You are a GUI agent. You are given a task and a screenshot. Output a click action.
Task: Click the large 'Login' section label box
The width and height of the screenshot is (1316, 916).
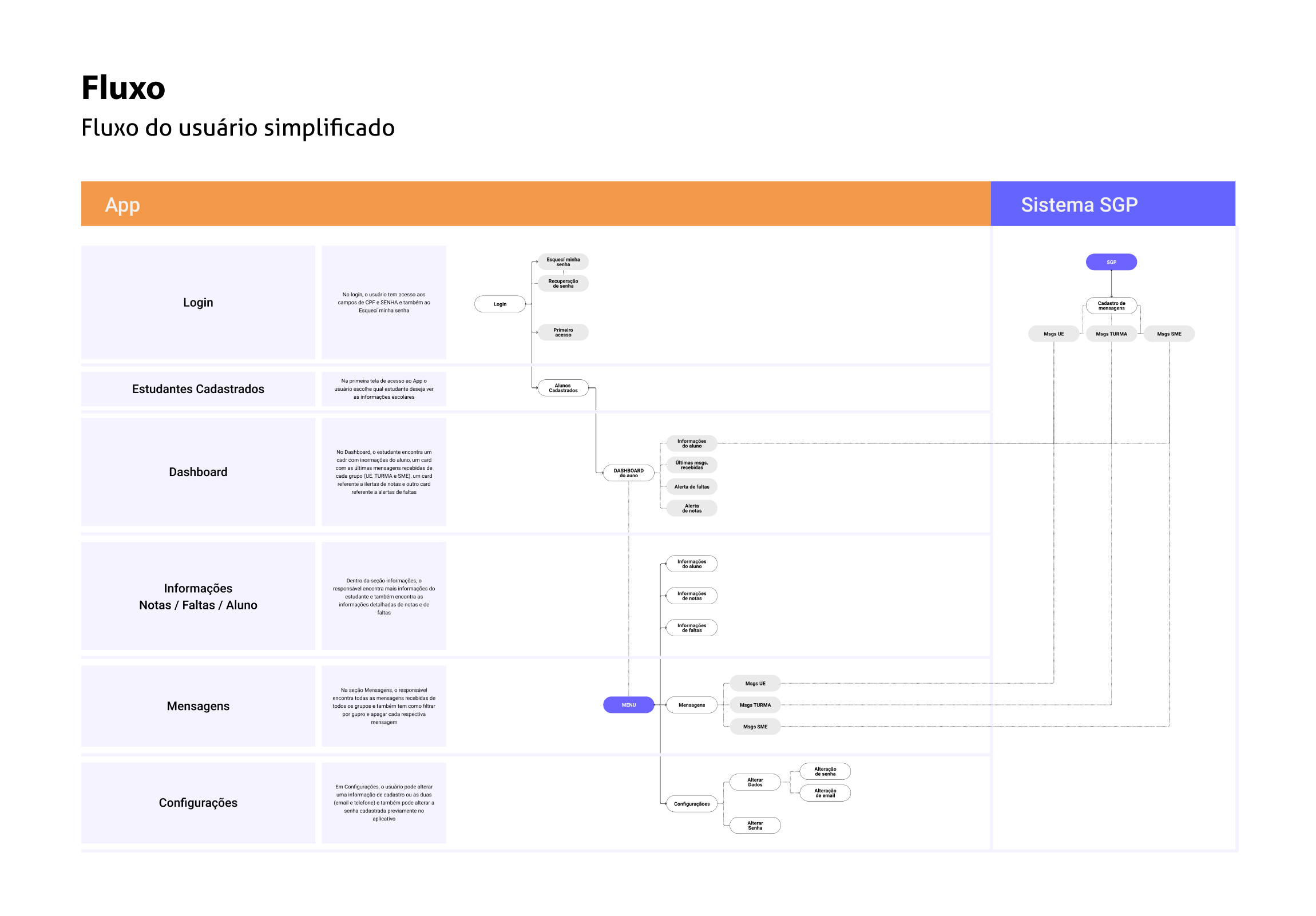coord(199,303)
